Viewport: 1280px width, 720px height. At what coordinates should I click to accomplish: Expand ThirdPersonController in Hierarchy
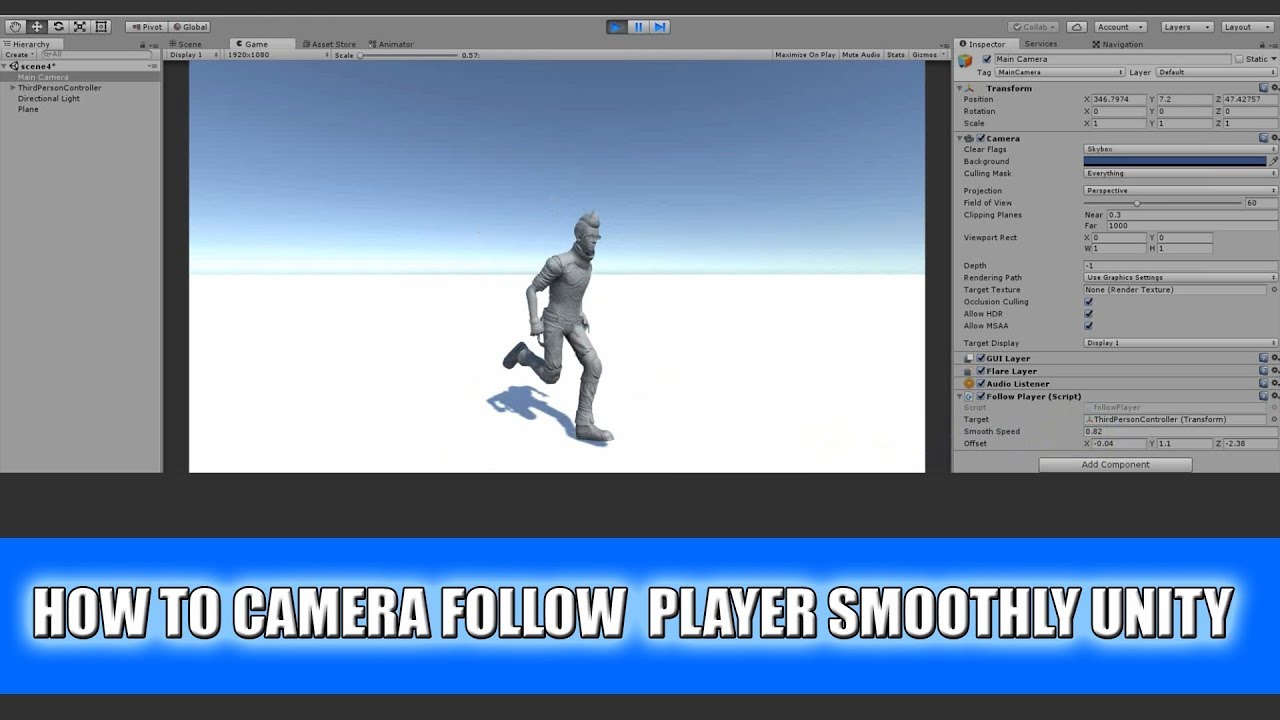13,88
